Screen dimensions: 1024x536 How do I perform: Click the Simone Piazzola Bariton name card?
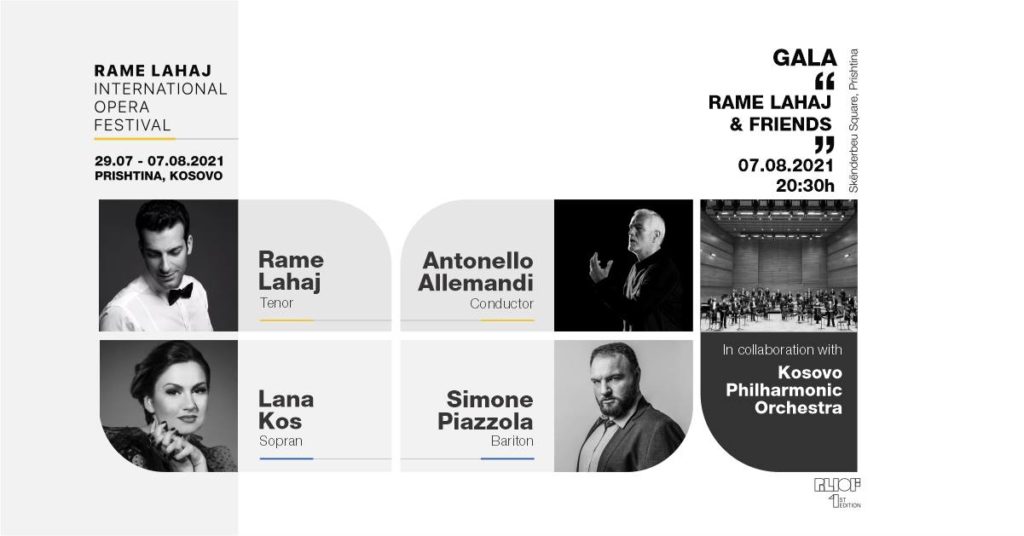477,405
